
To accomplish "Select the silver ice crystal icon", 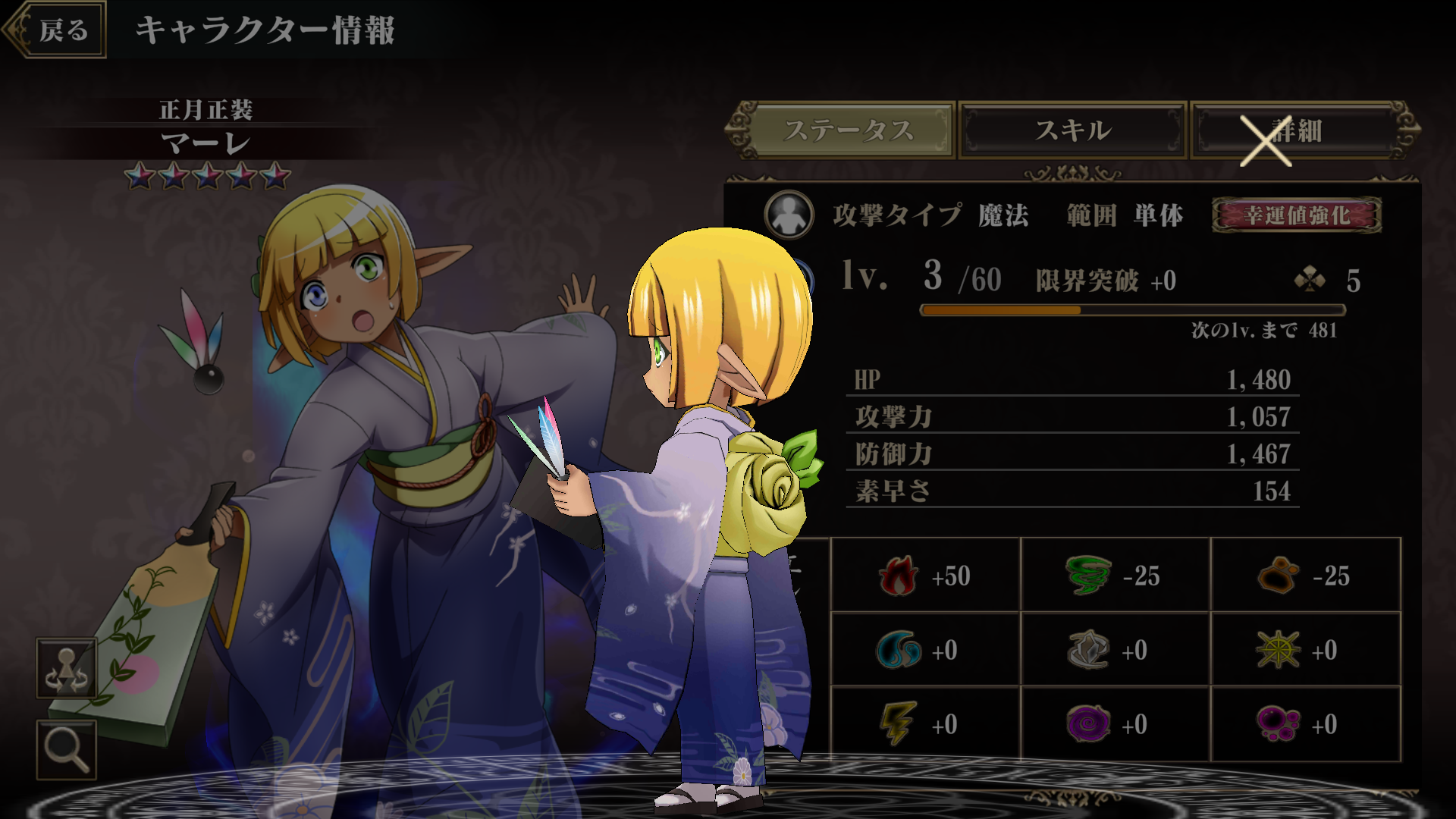I will [x=1088, y=650].
